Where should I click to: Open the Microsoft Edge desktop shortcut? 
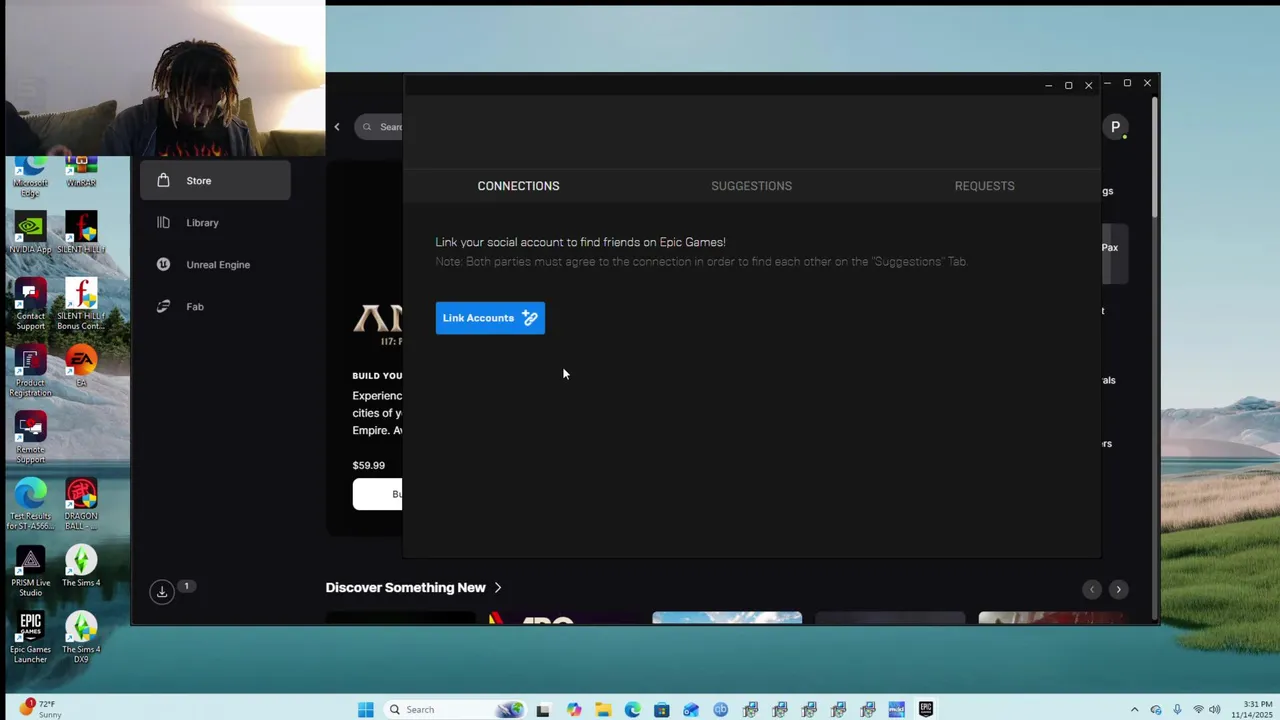(x=30, y=177)
